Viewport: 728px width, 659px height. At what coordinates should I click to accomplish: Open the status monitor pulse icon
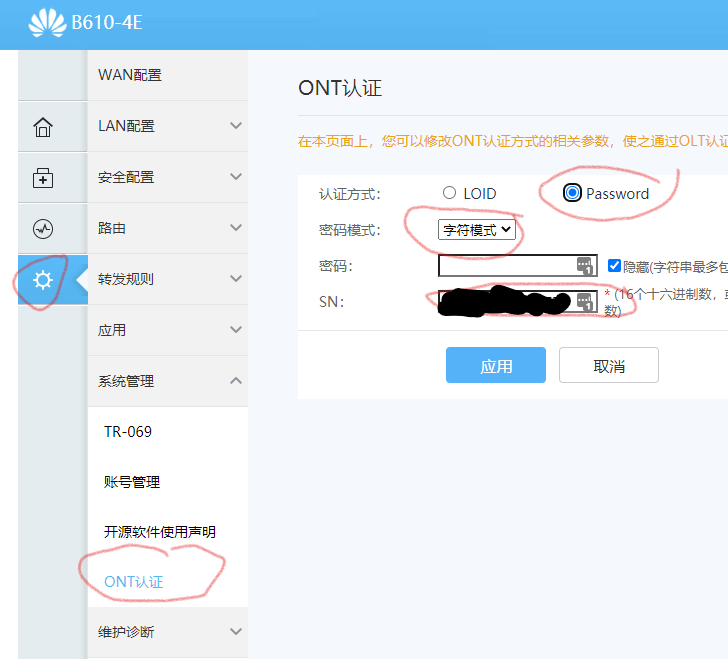point(43,229)
